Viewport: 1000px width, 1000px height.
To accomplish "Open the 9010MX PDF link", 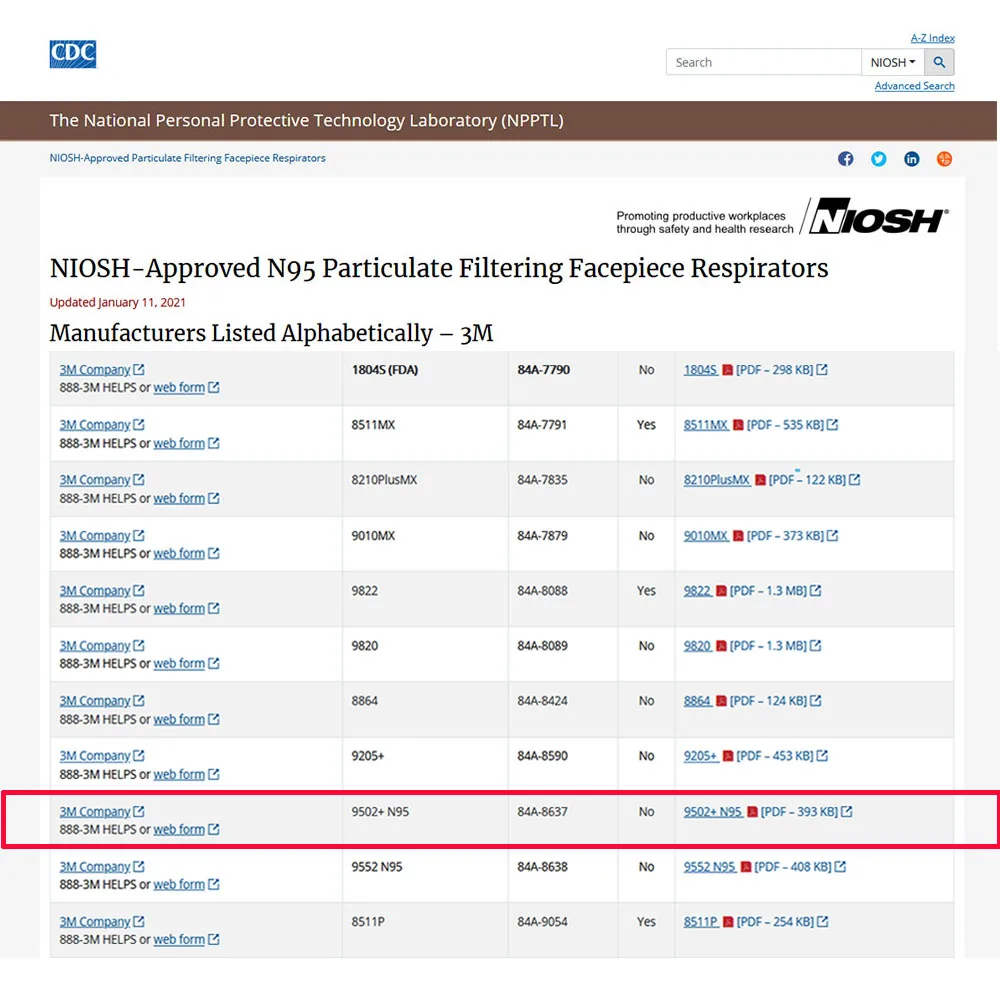I will pyautogui.click(x=706, y=536).
